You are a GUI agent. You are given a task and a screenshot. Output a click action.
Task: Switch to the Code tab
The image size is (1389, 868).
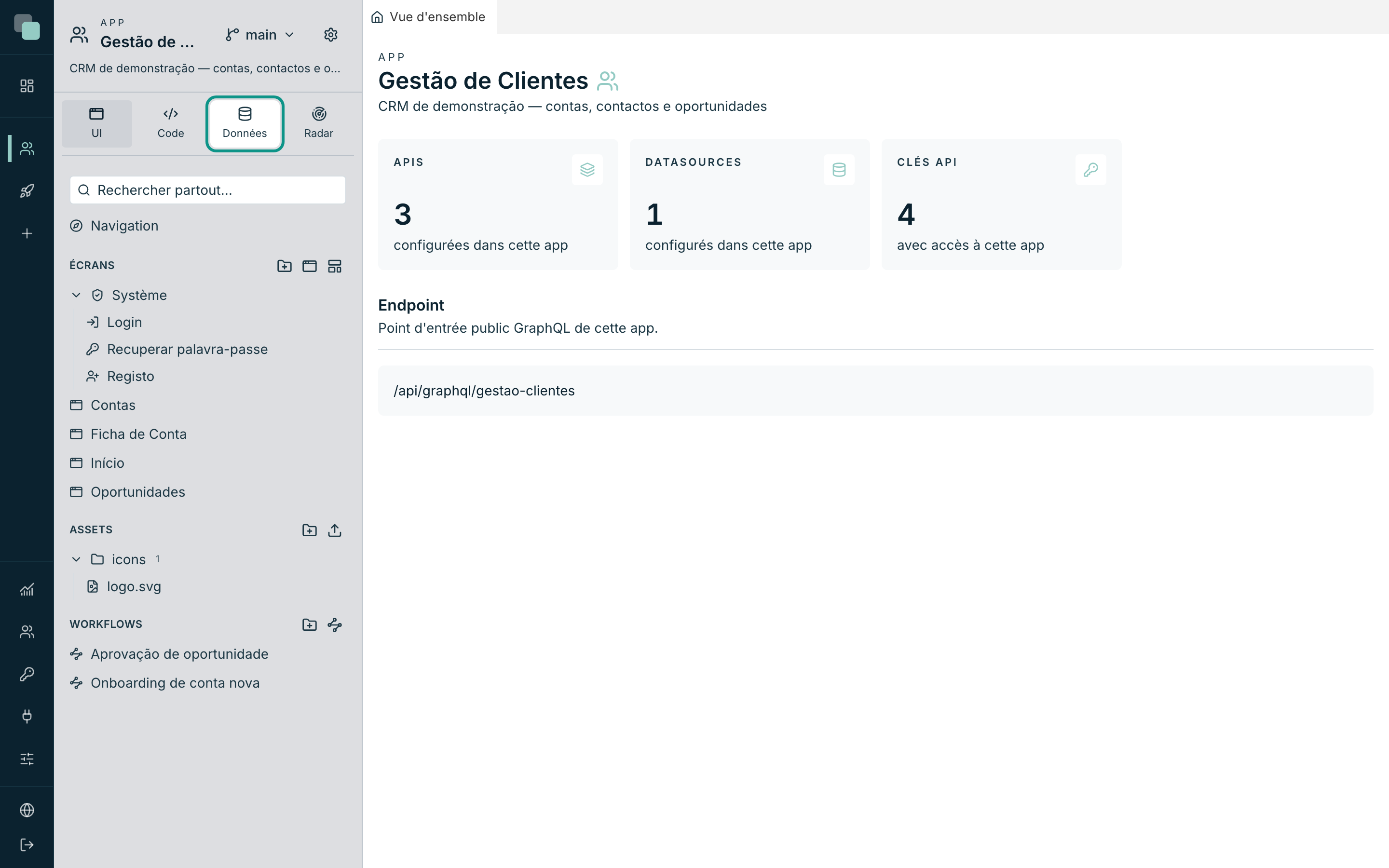pyautogui.click(x=170, y=123)
